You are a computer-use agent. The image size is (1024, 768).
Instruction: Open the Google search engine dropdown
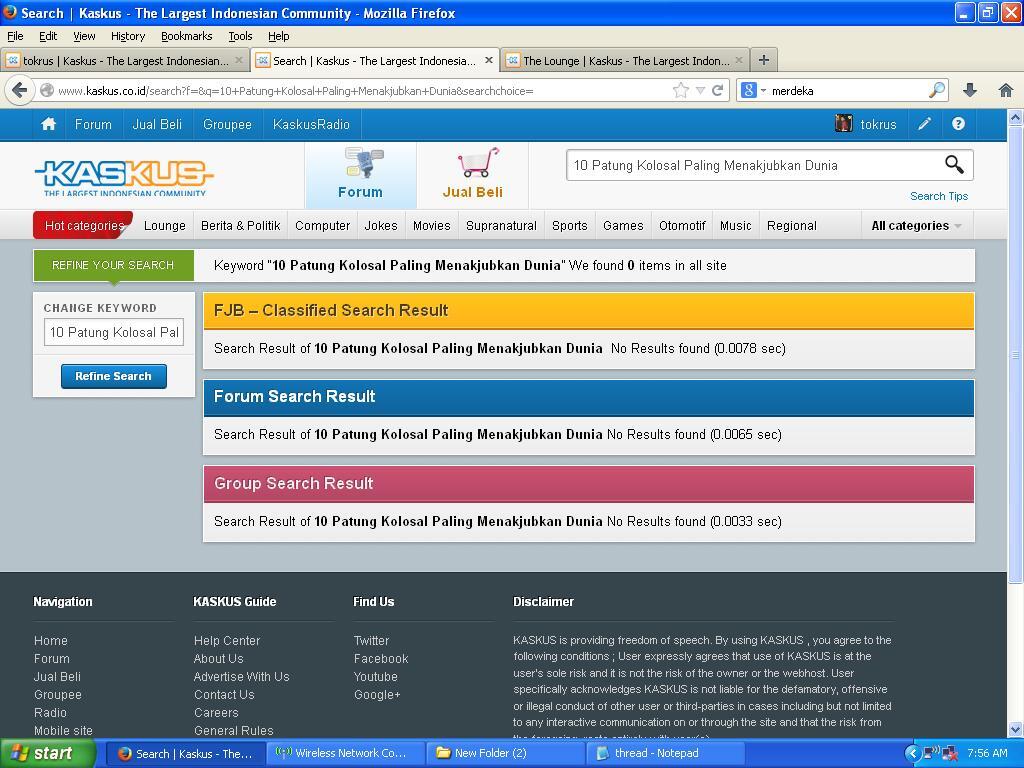point(763,91)
